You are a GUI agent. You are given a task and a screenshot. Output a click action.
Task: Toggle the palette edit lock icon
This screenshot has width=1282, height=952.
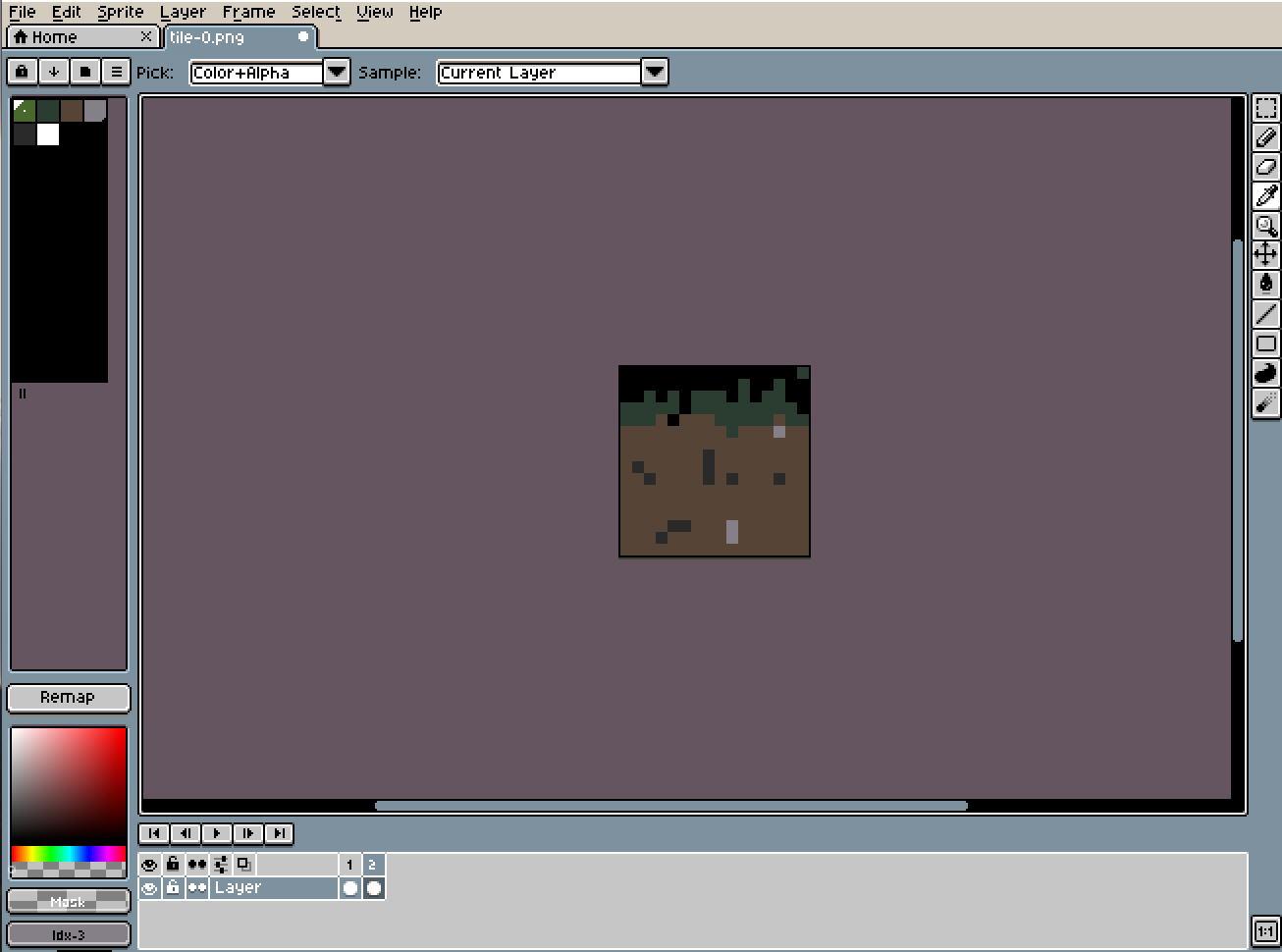(x=22, y=72)
